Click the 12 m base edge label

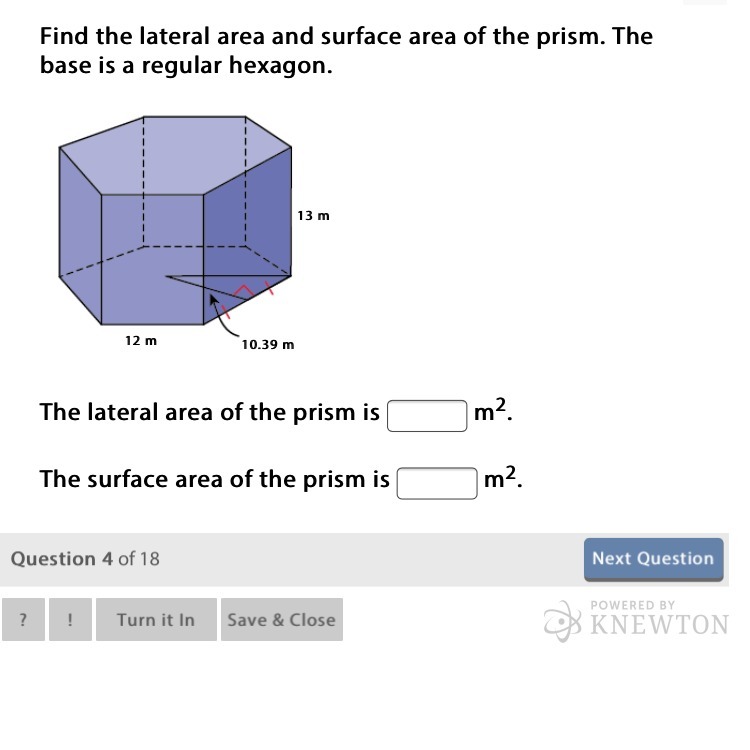tap(141, 341)
